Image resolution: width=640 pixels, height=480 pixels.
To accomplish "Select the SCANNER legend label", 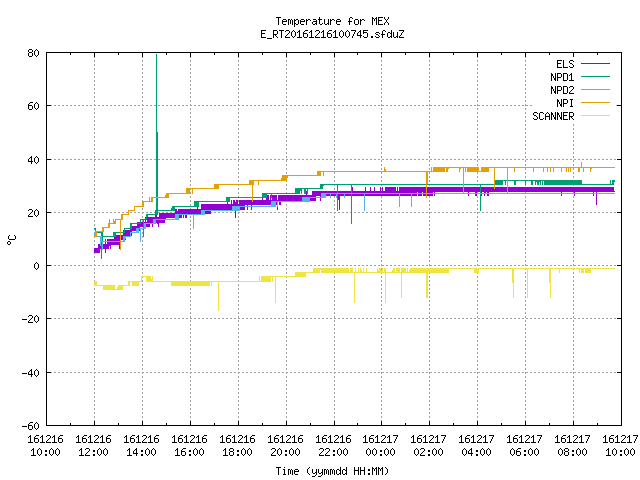I will click(x=553, y=116).
